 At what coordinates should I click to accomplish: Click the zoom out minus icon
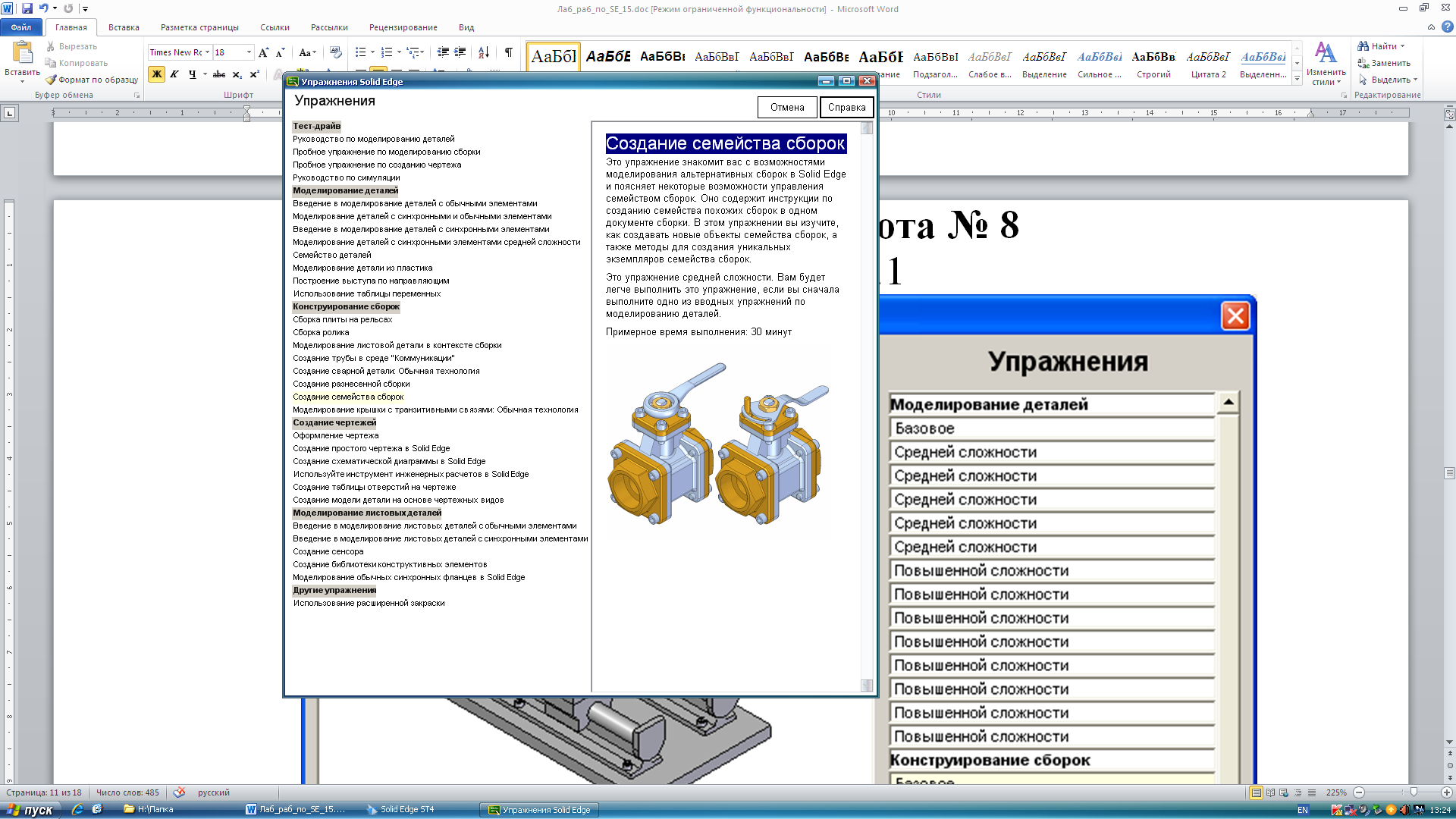(x=1359, y=792)
